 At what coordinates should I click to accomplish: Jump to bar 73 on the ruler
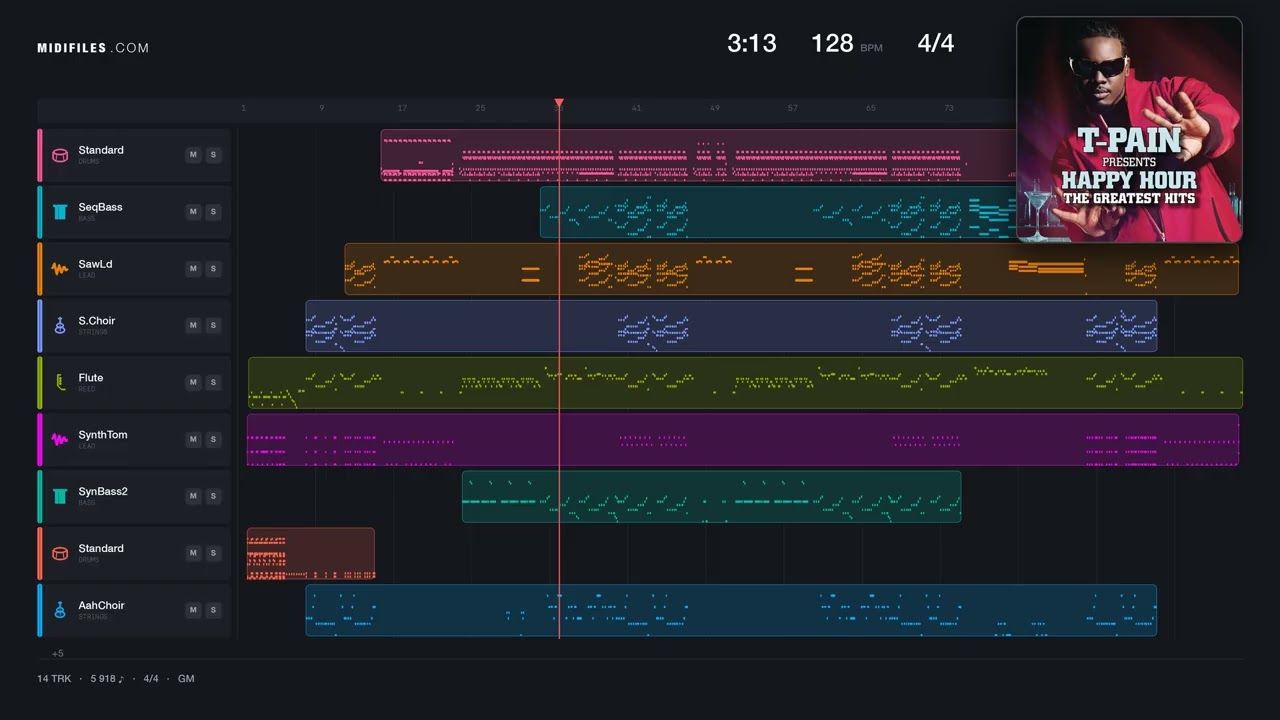coord(949,108)
